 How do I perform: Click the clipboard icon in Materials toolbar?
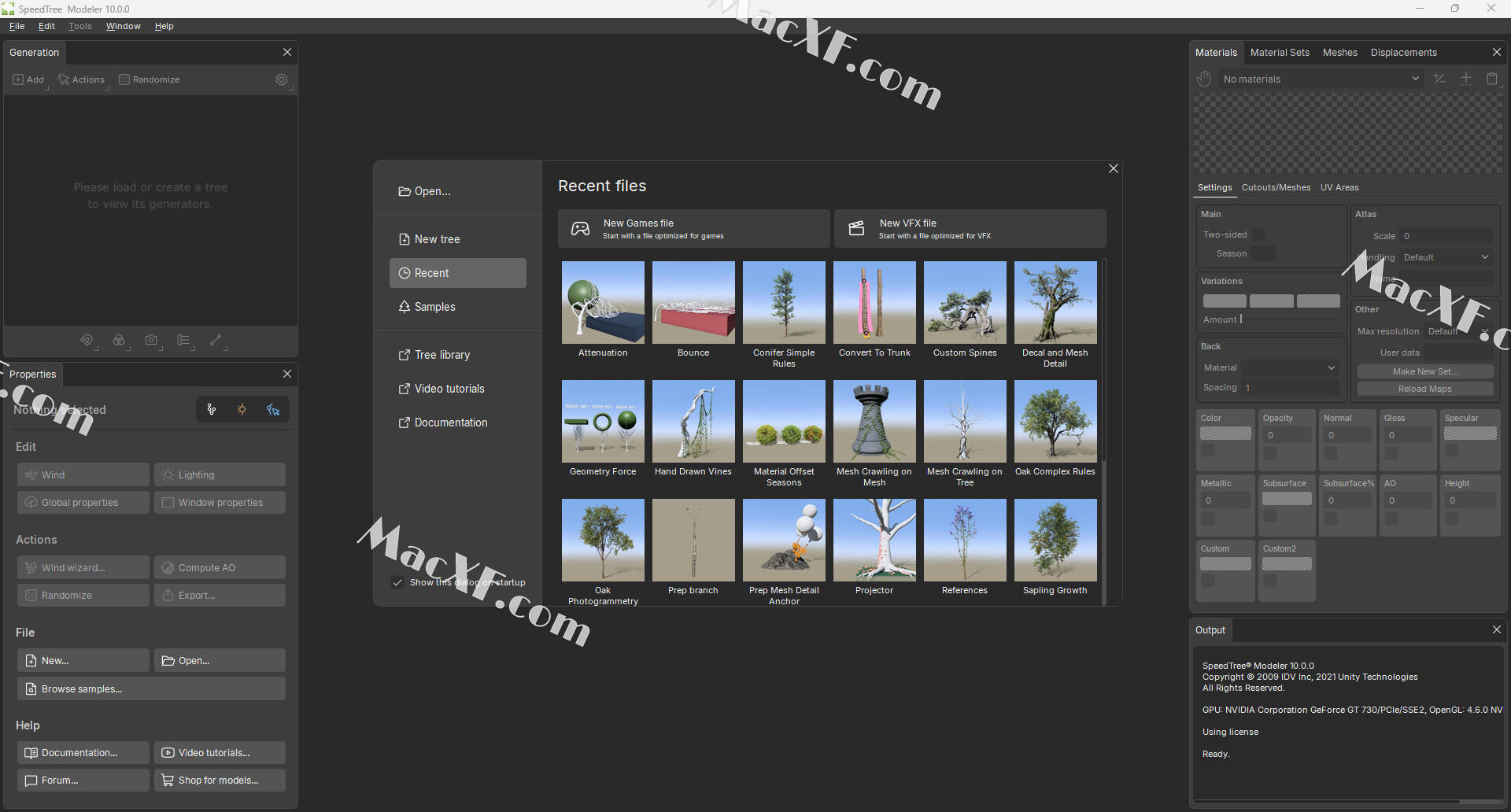(x=1492, y=79)
